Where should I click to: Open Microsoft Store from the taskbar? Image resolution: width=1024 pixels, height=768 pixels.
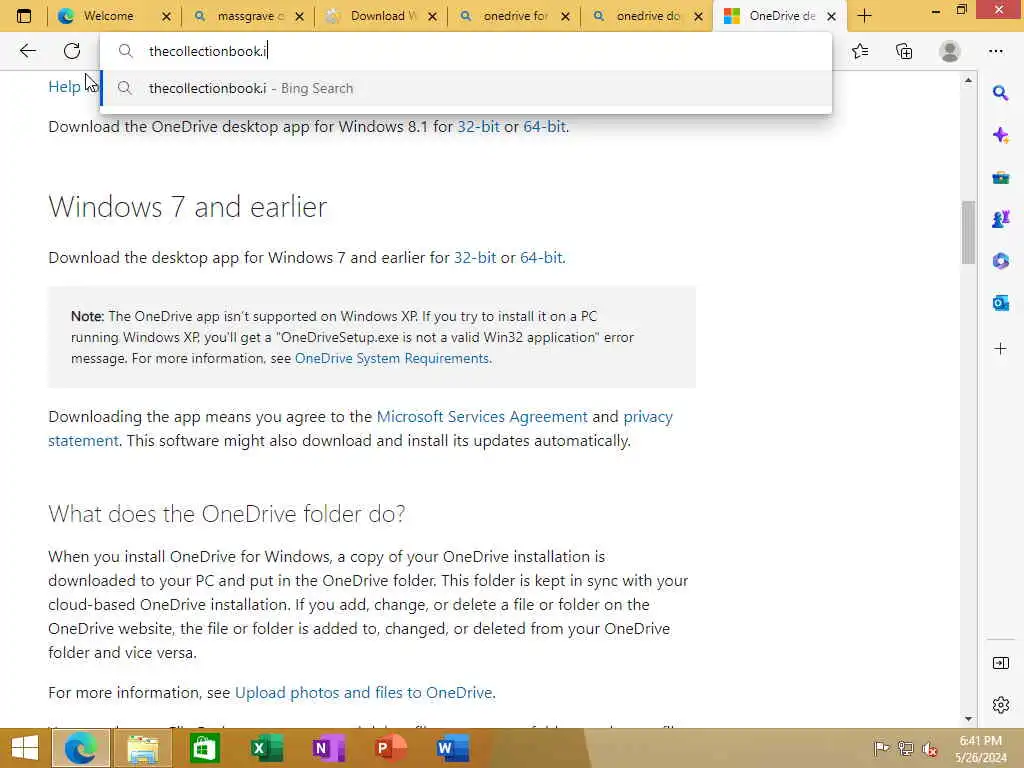click(204, 748)
